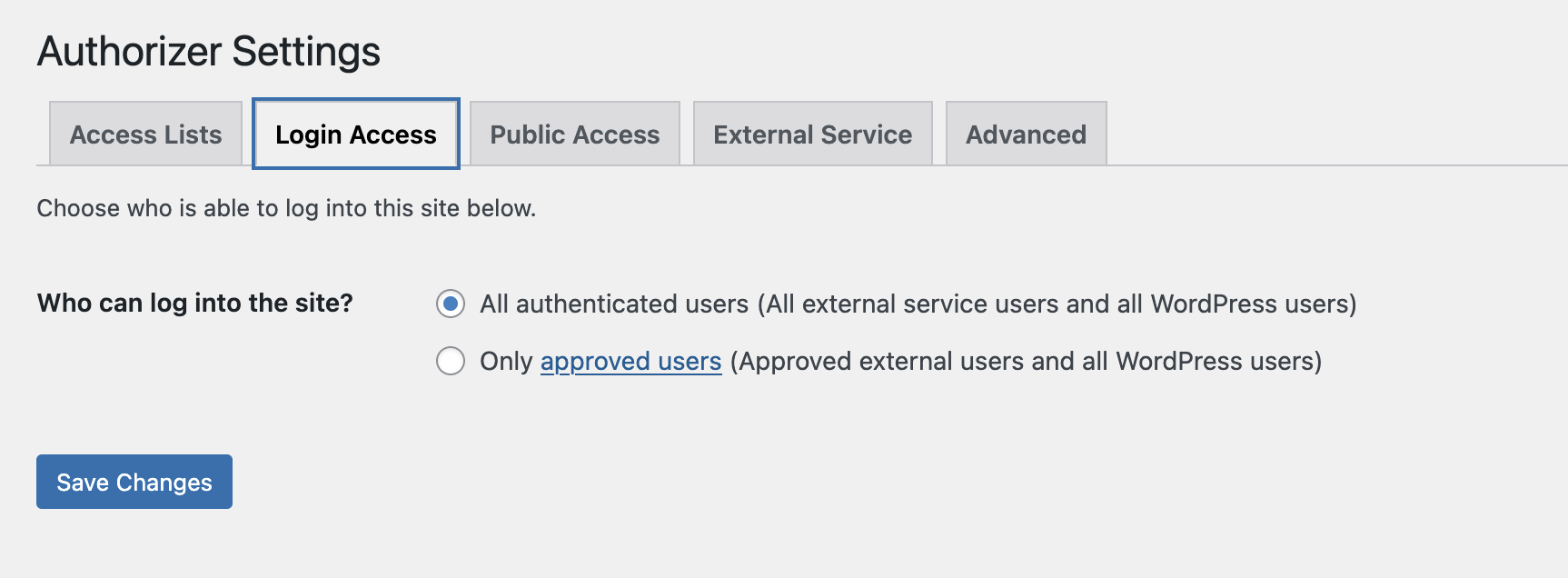Viewport: 1568px width, 578px height.
Task: Click the "Who can log into the site?" label
Action: (194, 303)
